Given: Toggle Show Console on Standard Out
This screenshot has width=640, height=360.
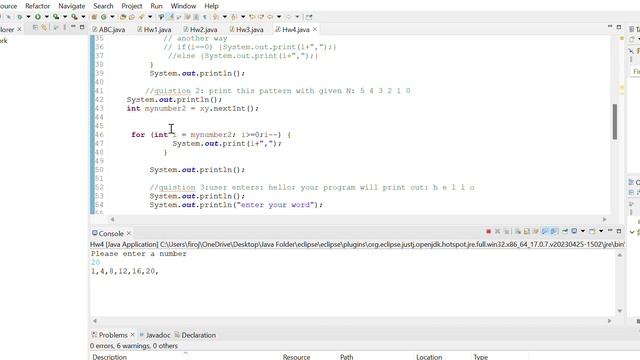Looking at the screenshot, I should pos(544,231).
